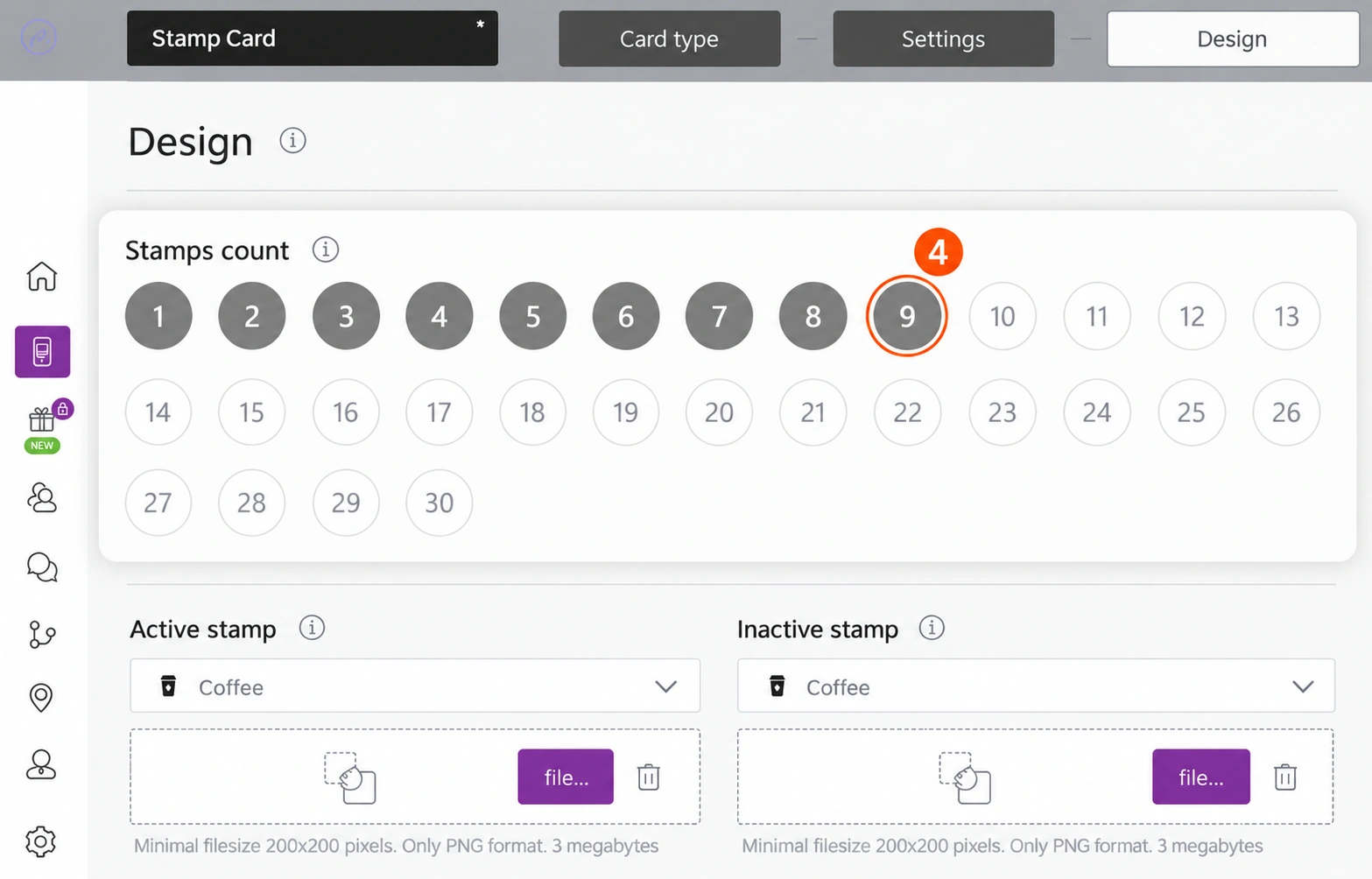1372x879 pixels.
Task: Set stamps count to 5
Action: pos(533,316)
